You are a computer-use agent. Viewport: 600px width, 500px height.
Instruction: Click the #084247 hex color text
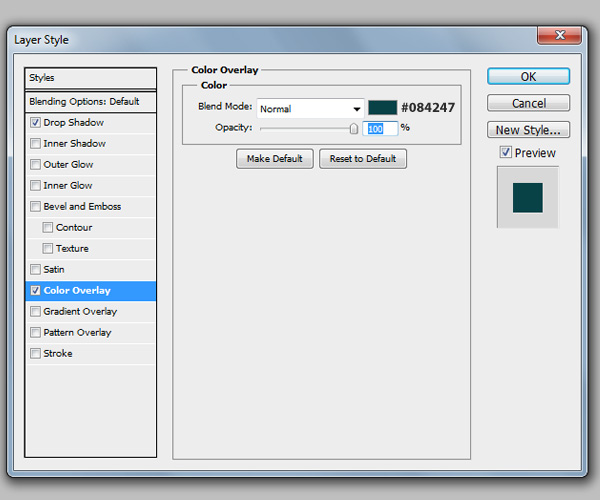(x=428, y=107)
